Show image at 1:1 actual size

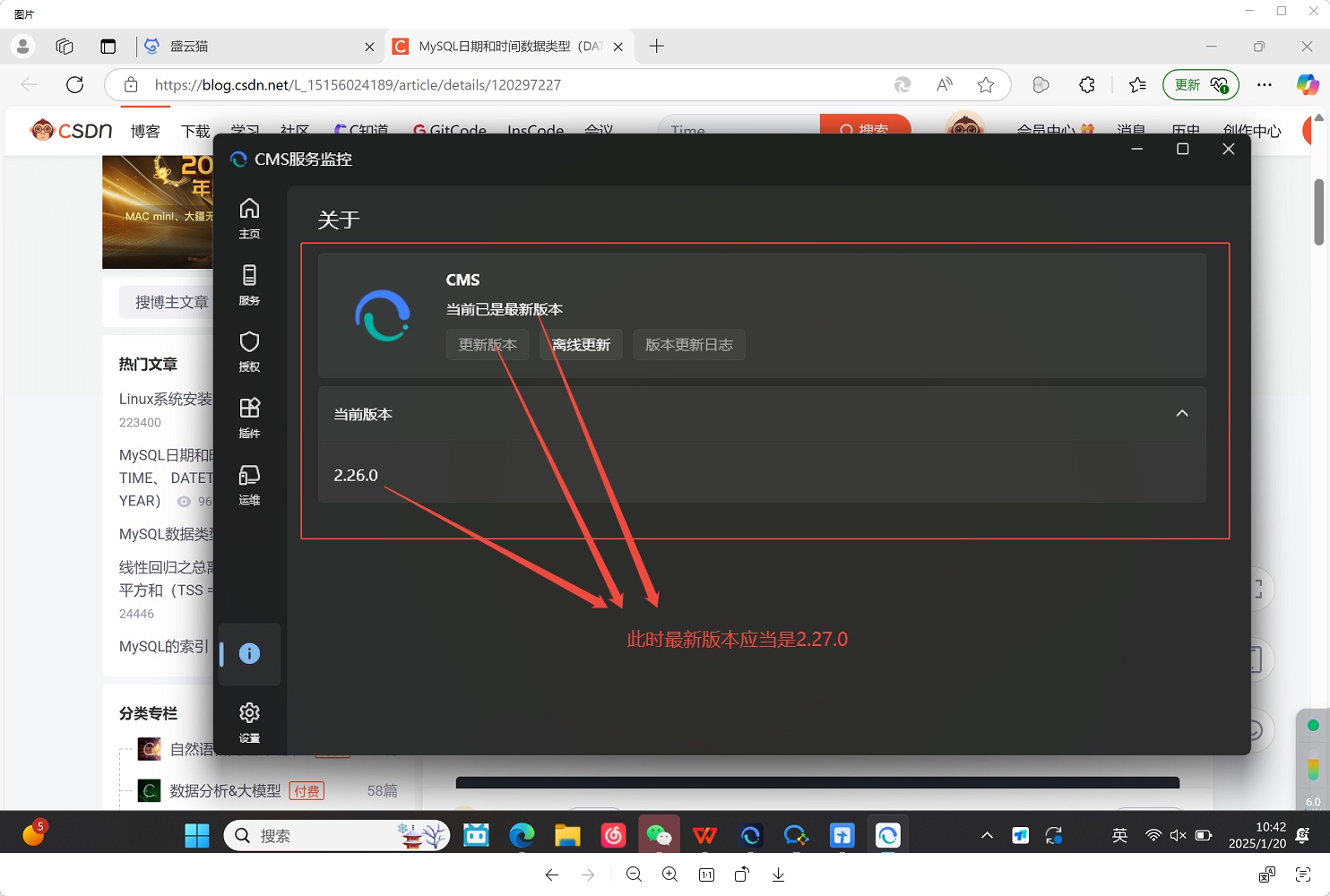click(x=706, y=874)
